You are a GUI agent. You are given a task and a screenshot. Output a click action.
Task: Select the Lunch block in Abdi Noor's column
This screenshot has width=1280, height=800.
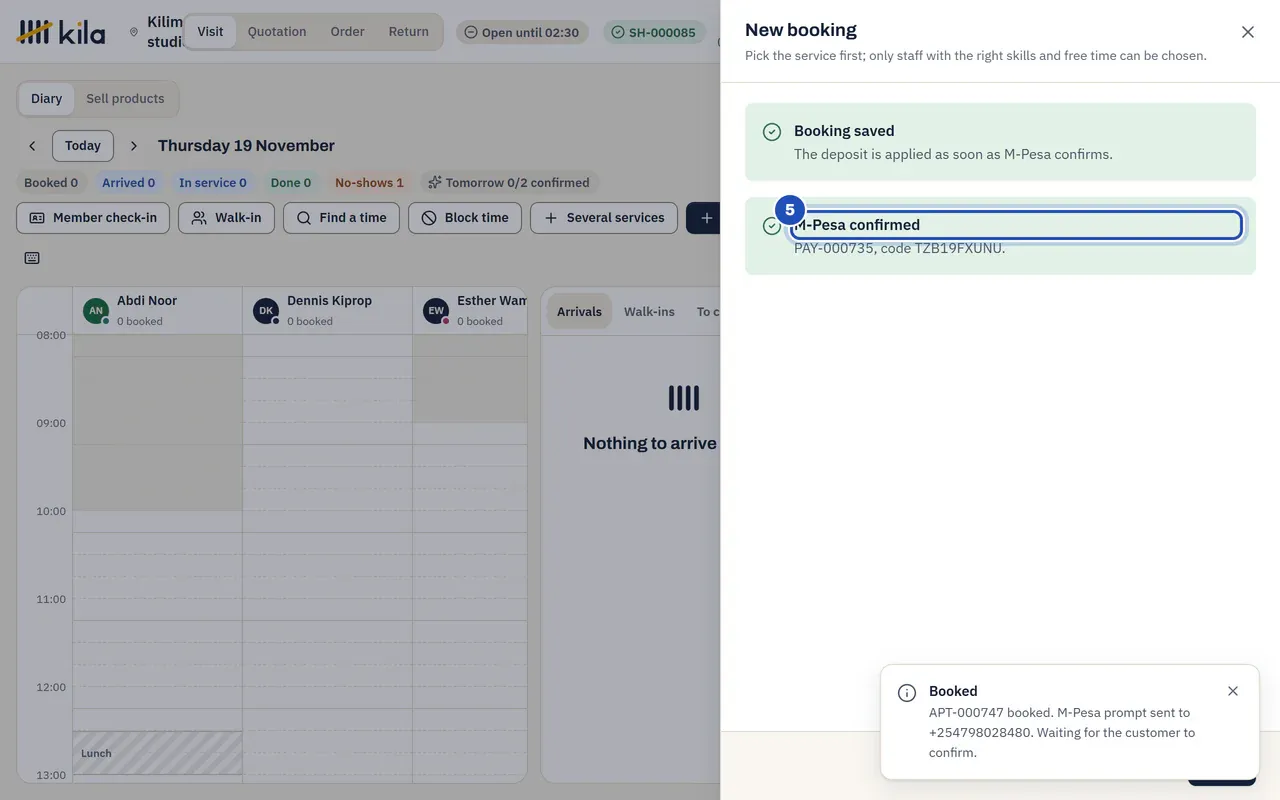pos(158,753)
